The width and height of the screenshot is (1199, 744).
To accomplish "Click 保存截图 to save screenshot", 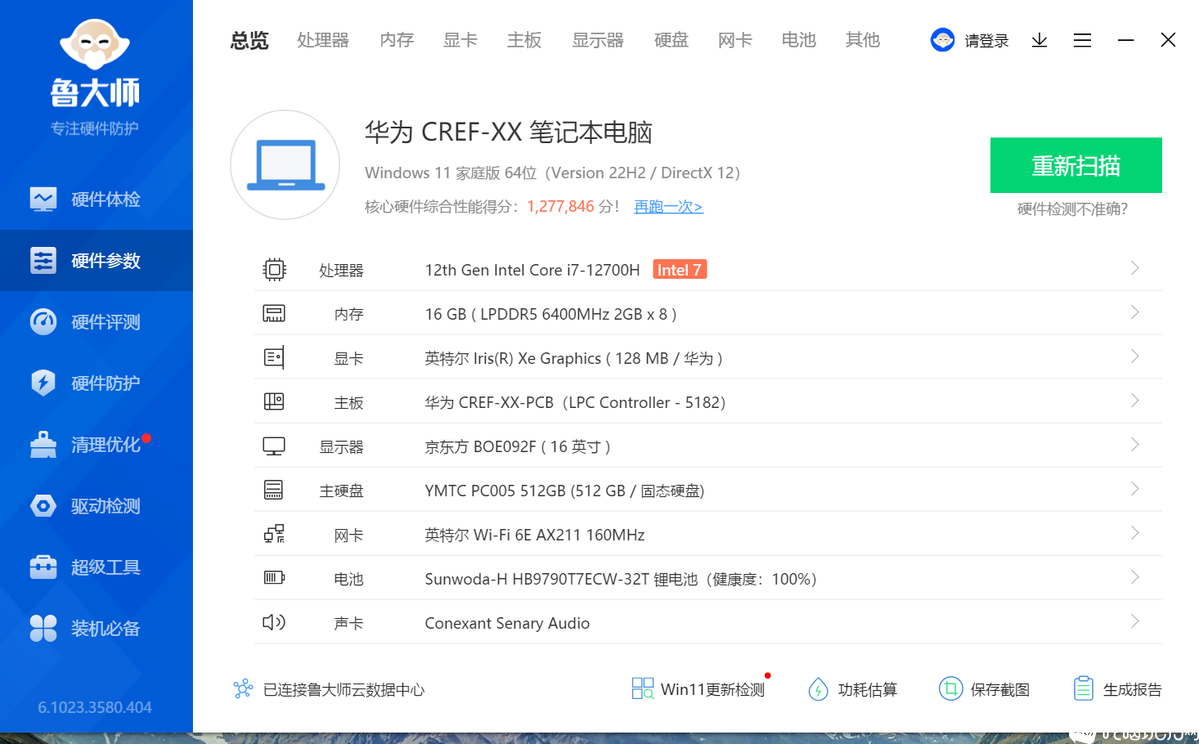I will [x=984, y=689].
